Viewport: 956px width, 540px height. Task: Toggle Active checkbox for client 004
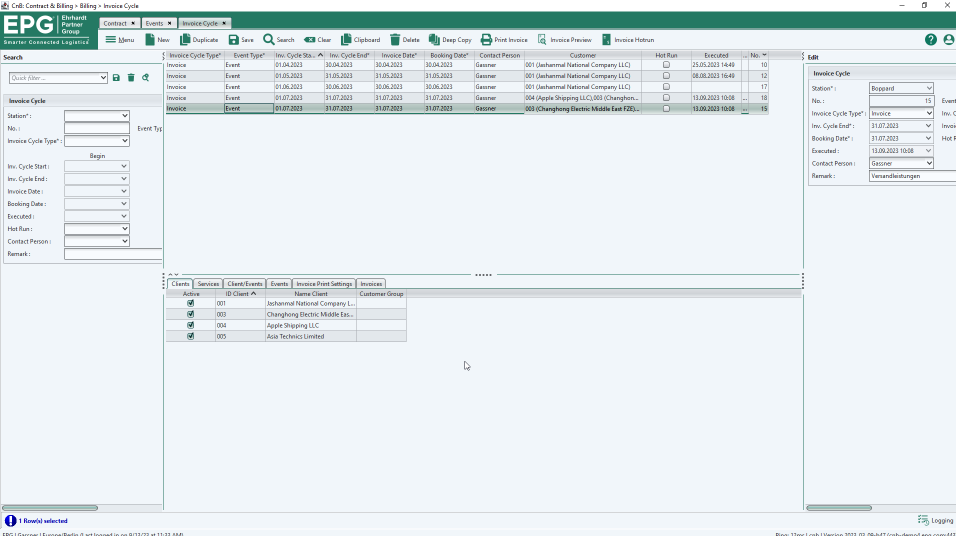tap(190, 325)
